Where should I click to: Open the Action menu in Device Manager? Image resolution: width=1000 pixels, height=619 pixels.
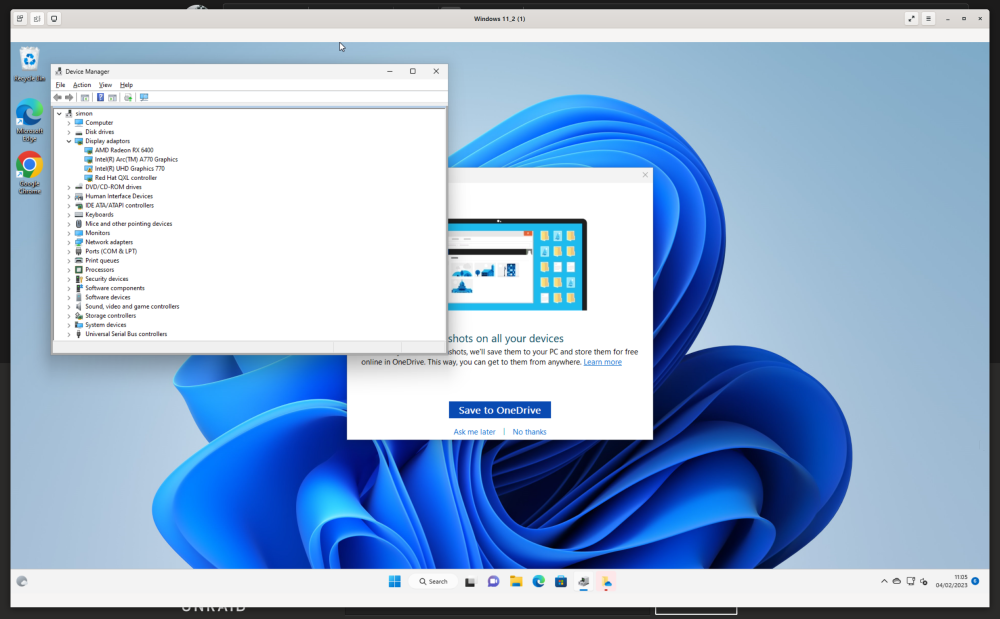point(82,85)
